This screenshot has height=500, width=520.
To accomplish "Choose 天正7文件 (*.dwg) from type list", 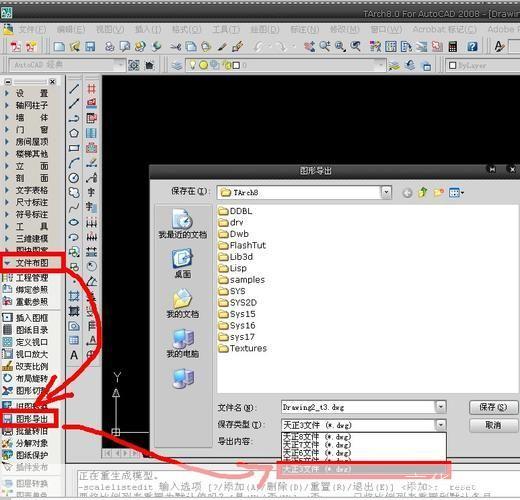I will 364,445.
